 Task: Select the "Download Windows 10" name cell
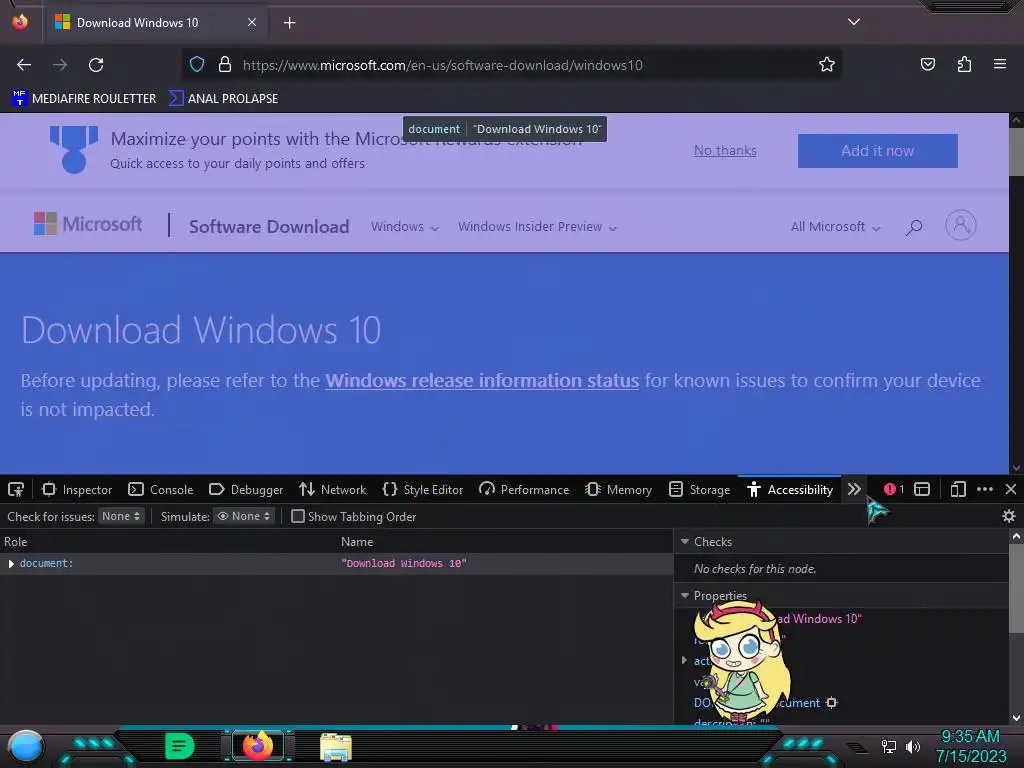click(x=404, y=564)
